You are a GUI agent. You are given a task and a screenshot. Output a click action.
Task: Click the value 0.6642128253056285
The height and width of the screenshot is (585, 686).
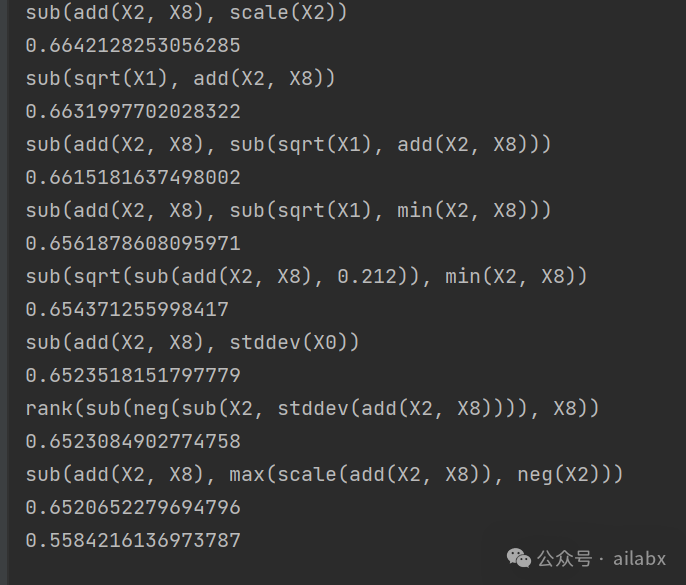click(133, 46)
